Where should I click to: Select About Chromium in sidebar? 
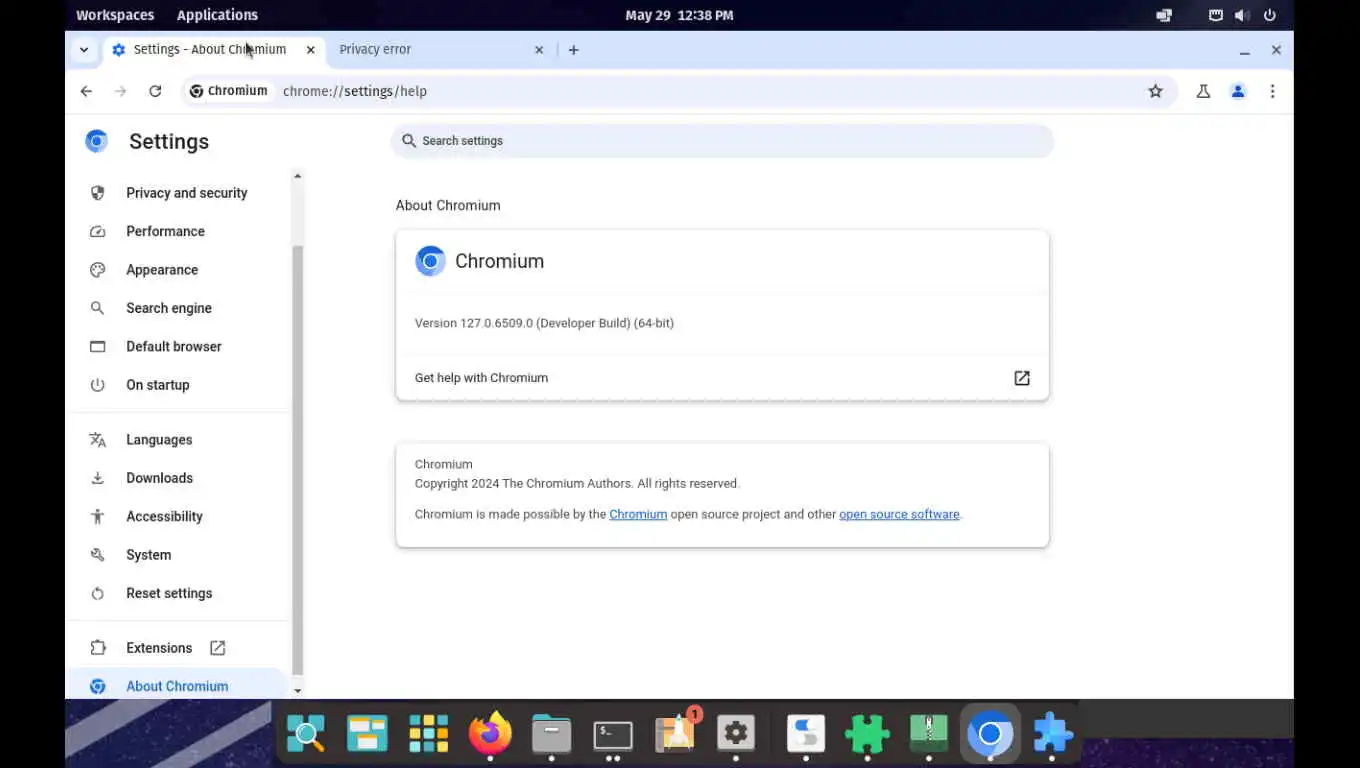tap(178, 686)
